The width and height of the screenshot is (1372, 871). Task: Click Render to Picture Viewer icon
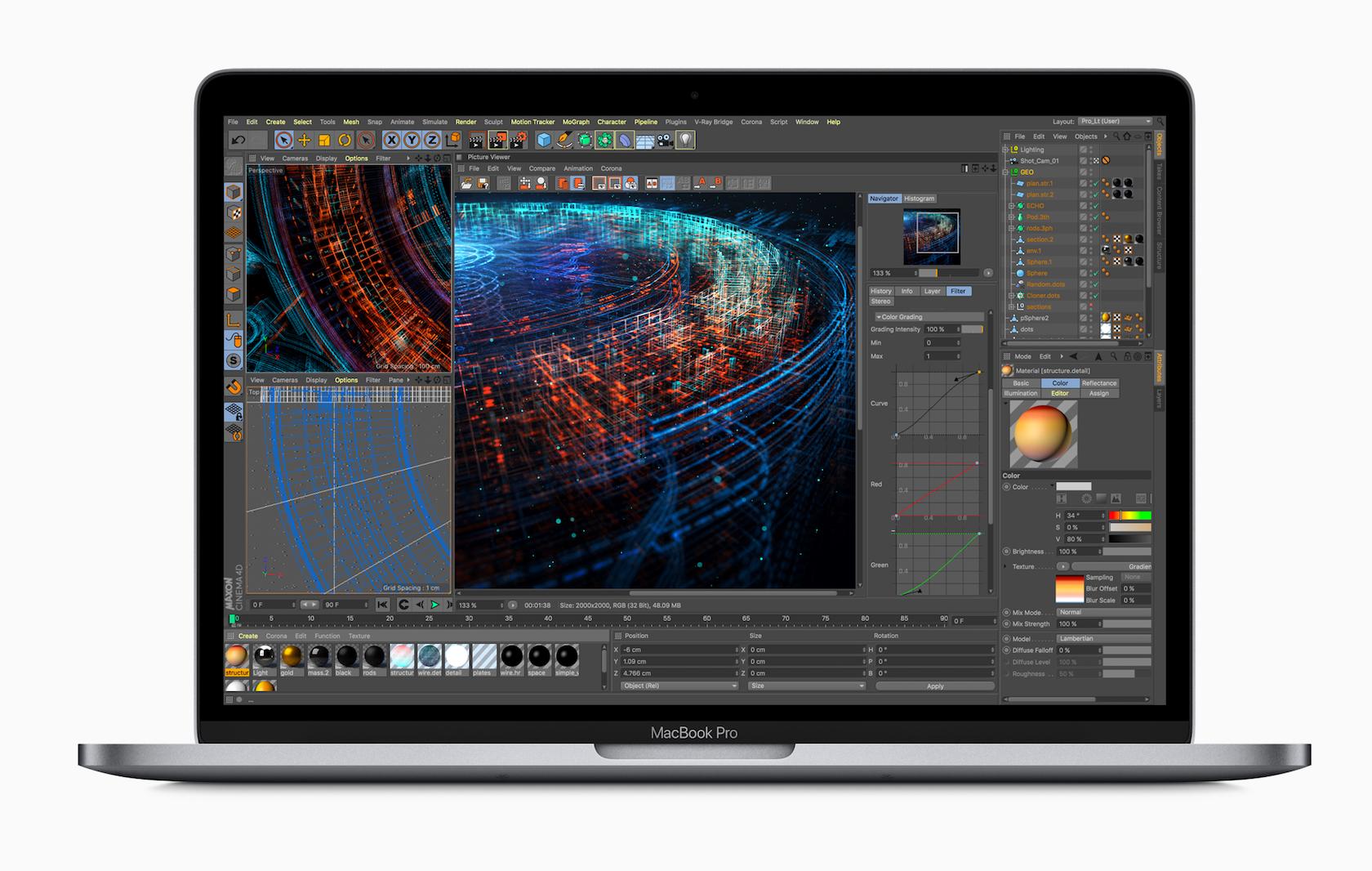point(497,141)
